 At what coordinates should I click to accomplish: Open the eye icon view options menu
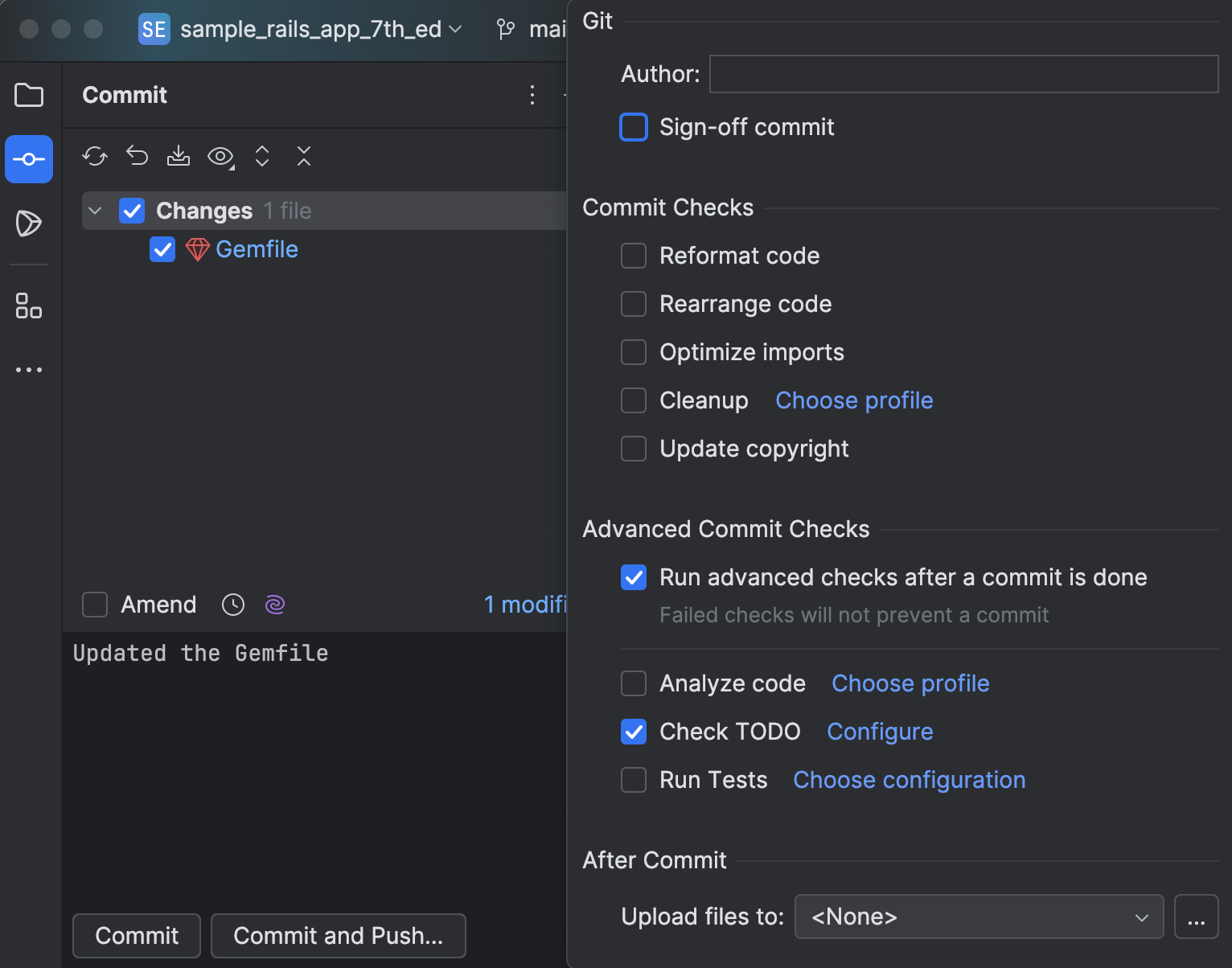pyautogui.click(x=220, y=156)
